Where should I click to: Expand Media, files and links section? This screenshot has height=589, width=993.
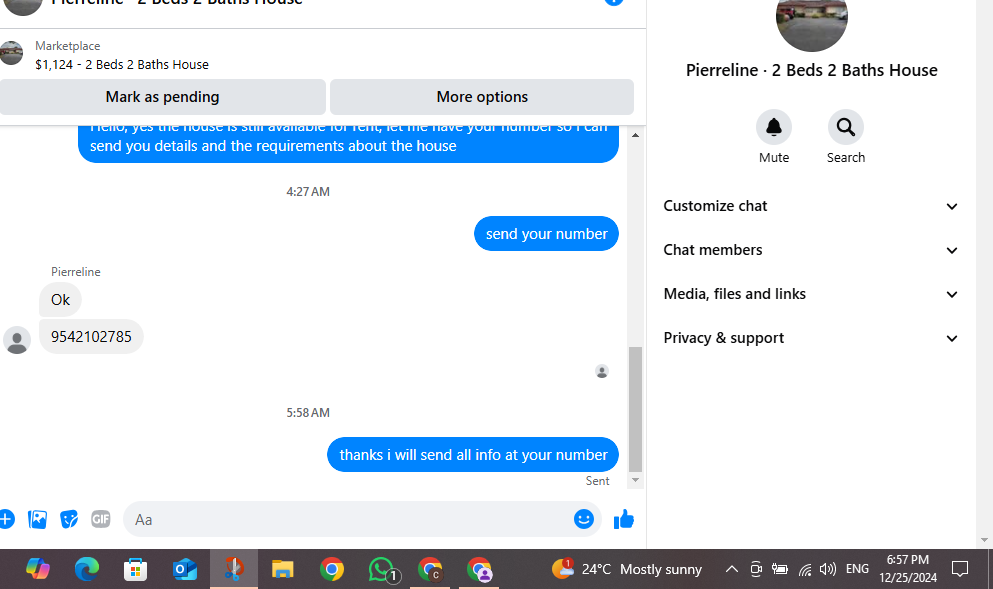point(810,294)
